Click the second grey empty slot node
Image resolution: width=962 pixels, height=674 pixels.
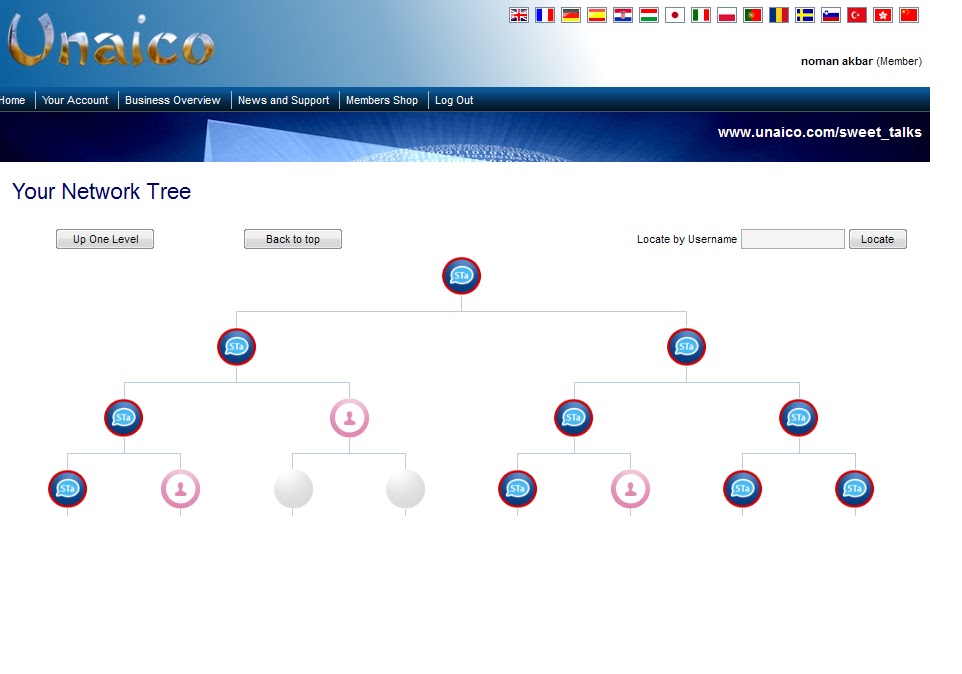(x=406, y=489)
